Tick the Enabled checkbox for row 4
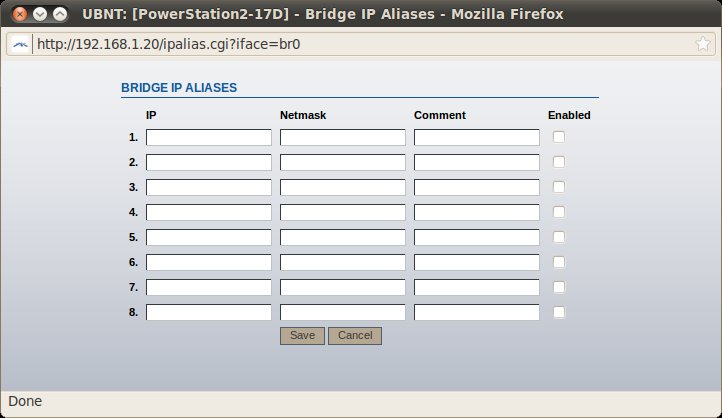Image resolution: width=722 pixels, height=418 pixels. pyautogui.click(x=559, y=212)
